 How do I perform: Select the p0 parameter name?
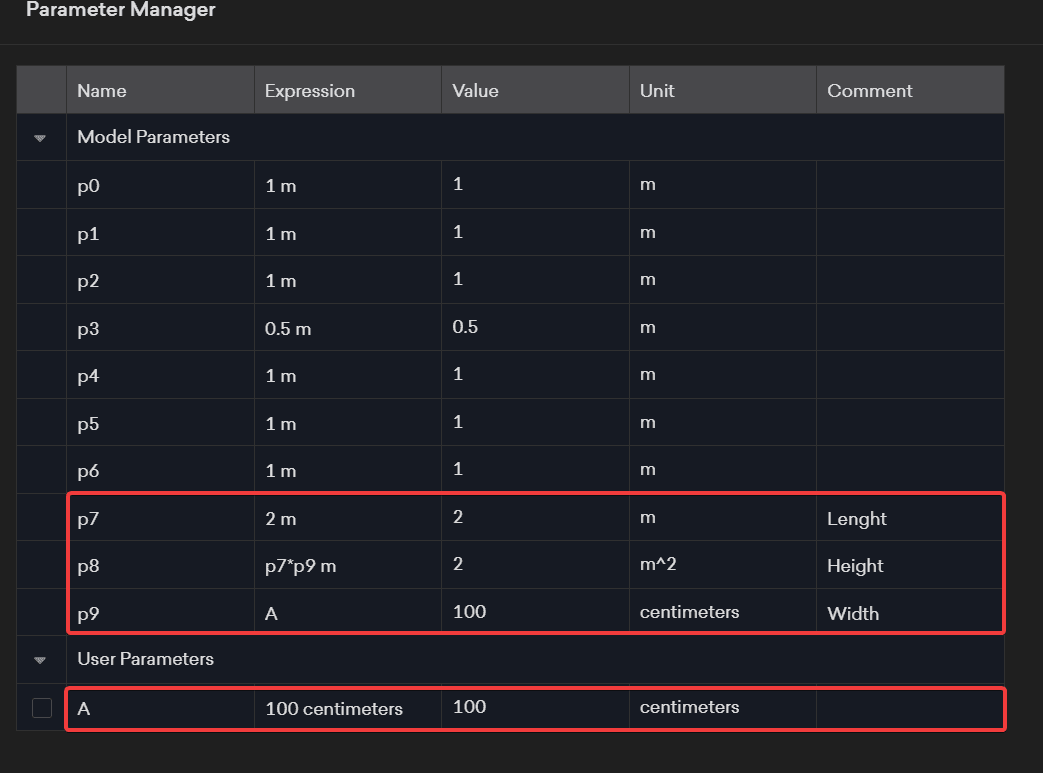(x=89, y=186)
